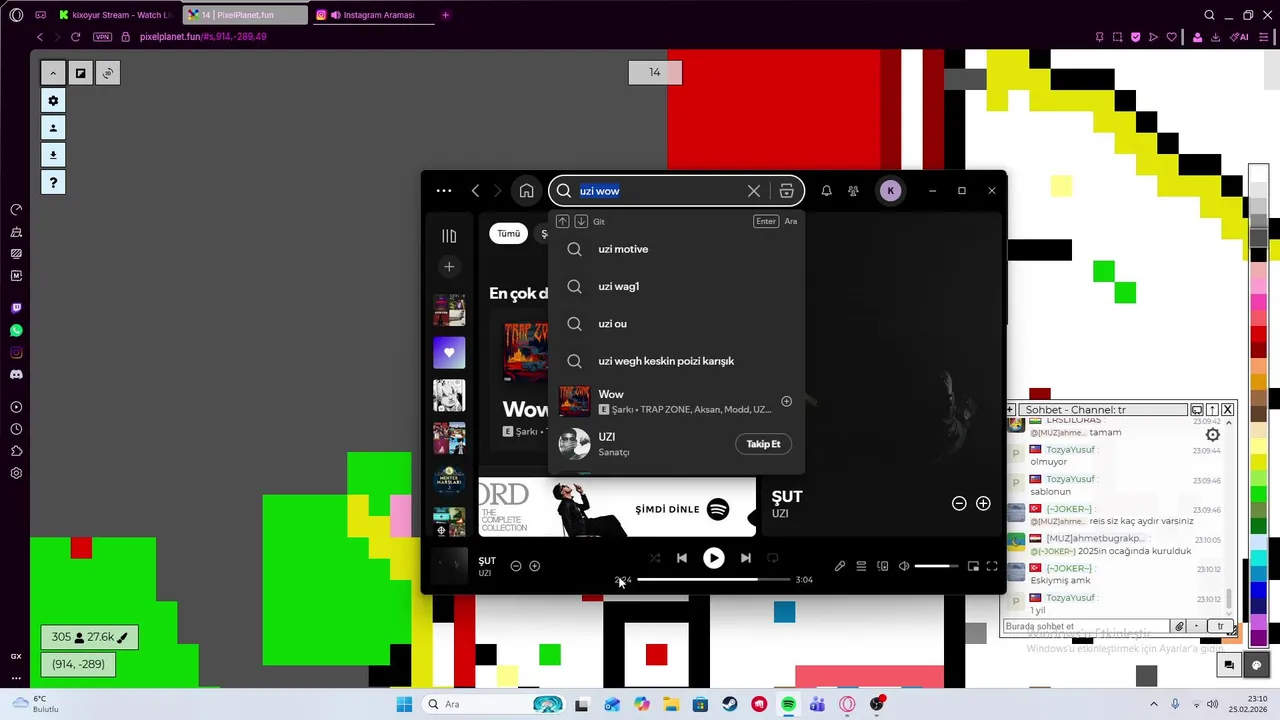Add ŞUT to Liked Songs in player bar
1280x720 pixels.
pos(535,566)
